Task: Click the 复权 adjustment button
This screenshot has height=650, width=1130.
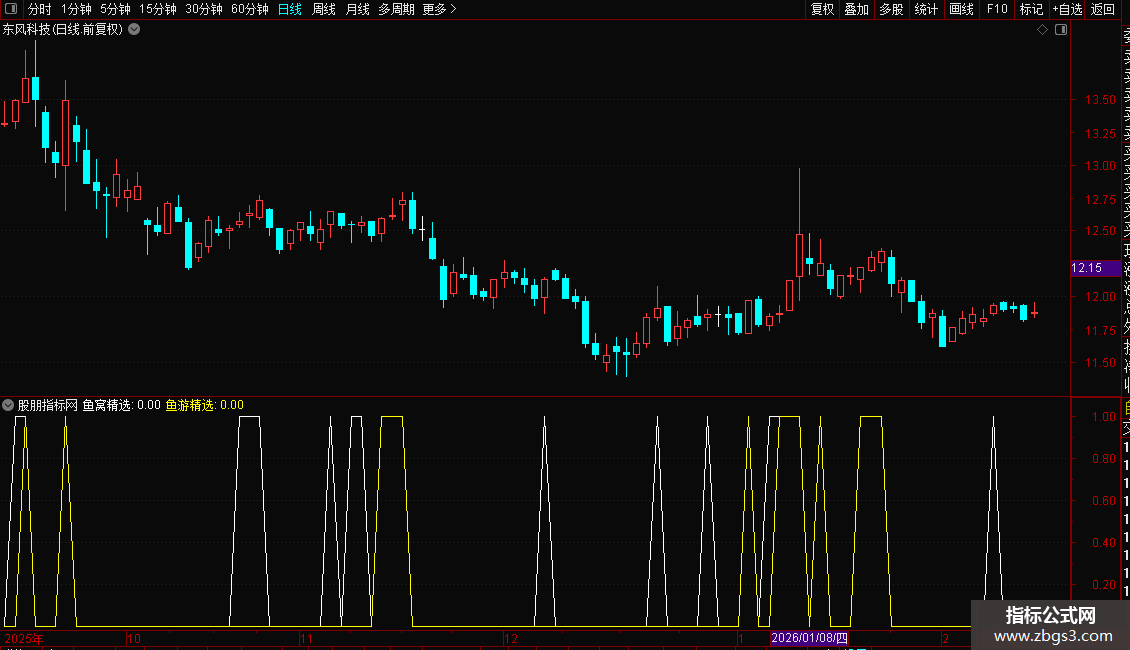Action: 822,9
